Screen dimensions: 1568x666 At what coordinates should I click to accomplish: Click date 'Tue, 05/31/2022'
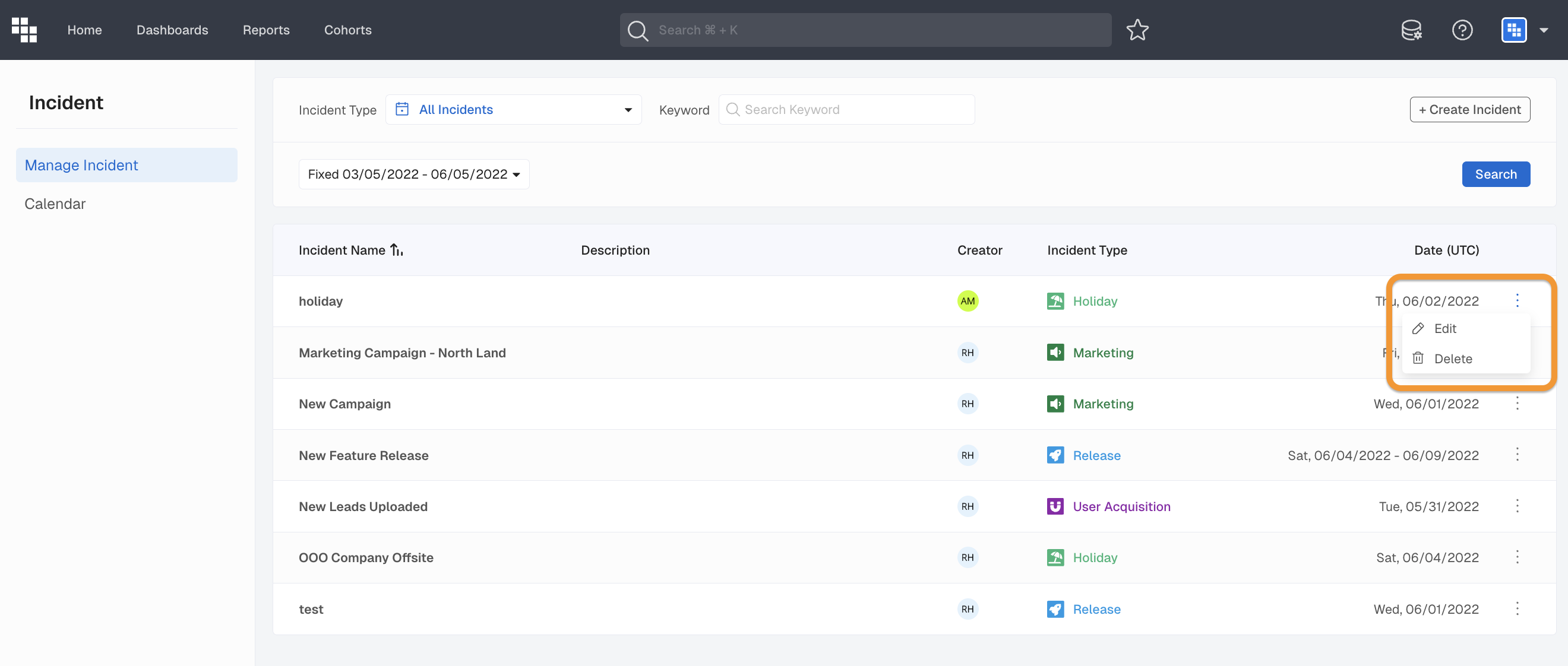coord(1428,507)
